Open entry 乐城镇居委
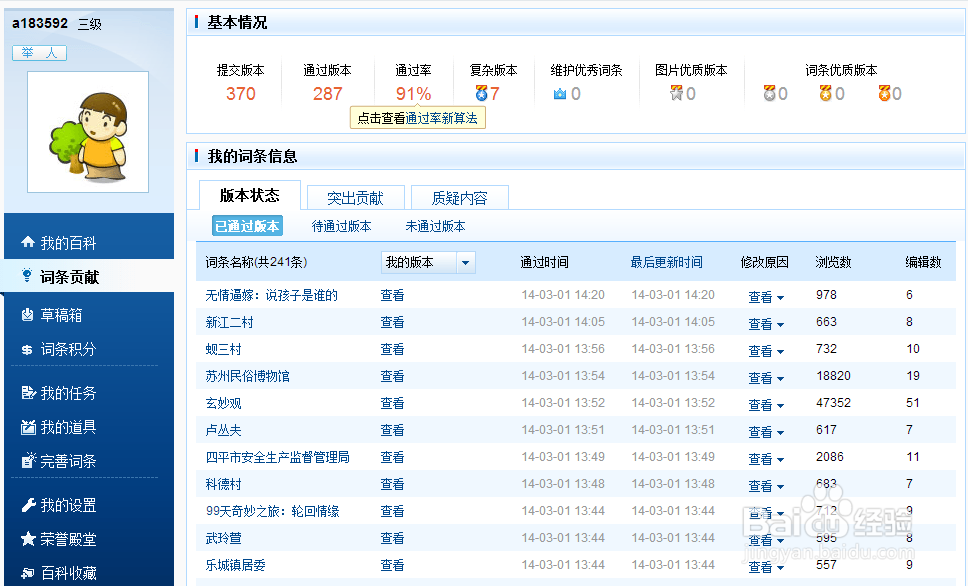Screen dimensions: 968x586 click(x=235, y=565)
